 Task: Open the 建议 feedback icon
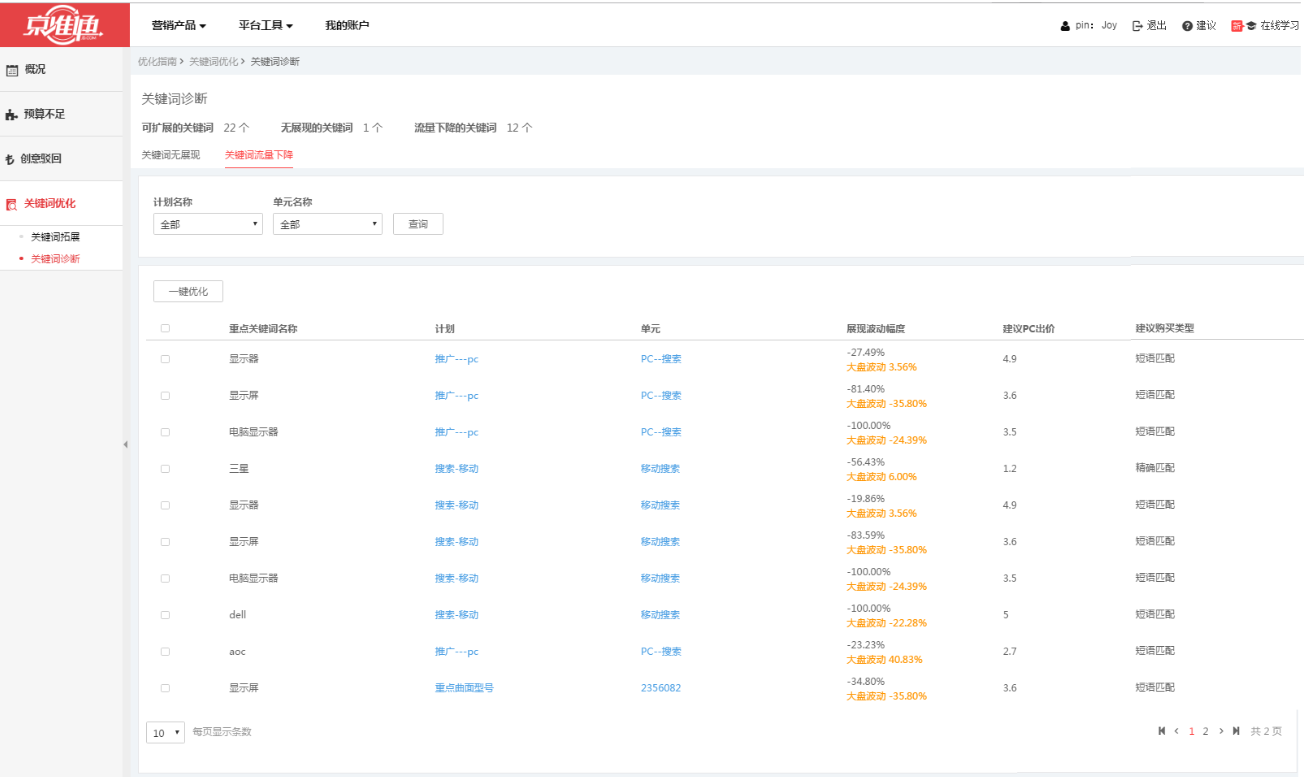click(1187, 26)
